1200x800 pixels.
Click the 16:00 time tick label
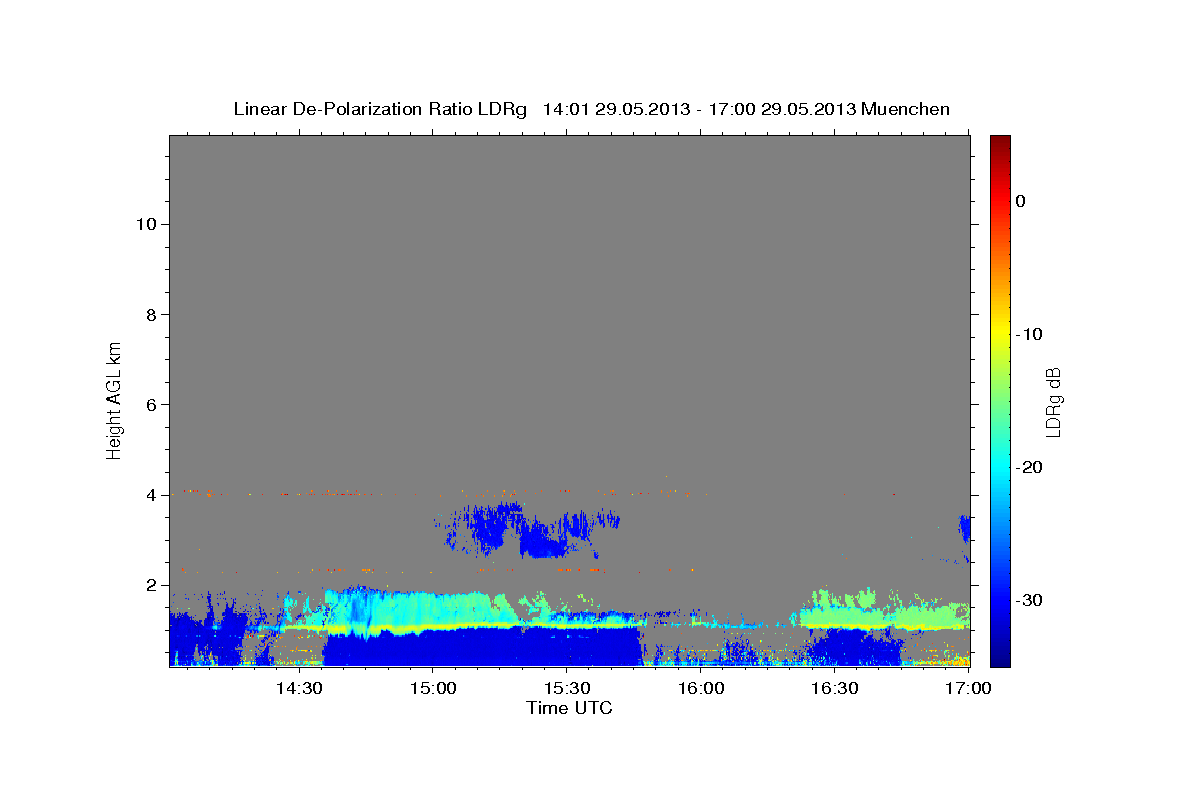(700, 688)
